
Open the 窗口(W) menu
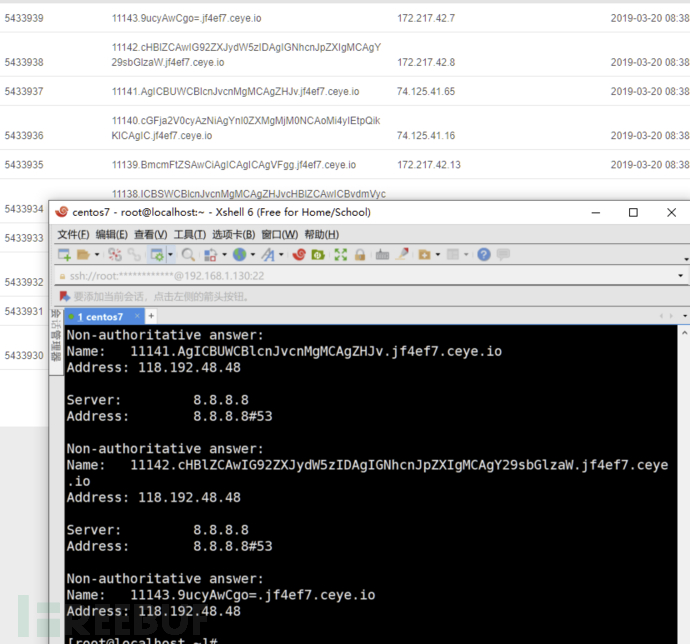[x=280, y=235]
